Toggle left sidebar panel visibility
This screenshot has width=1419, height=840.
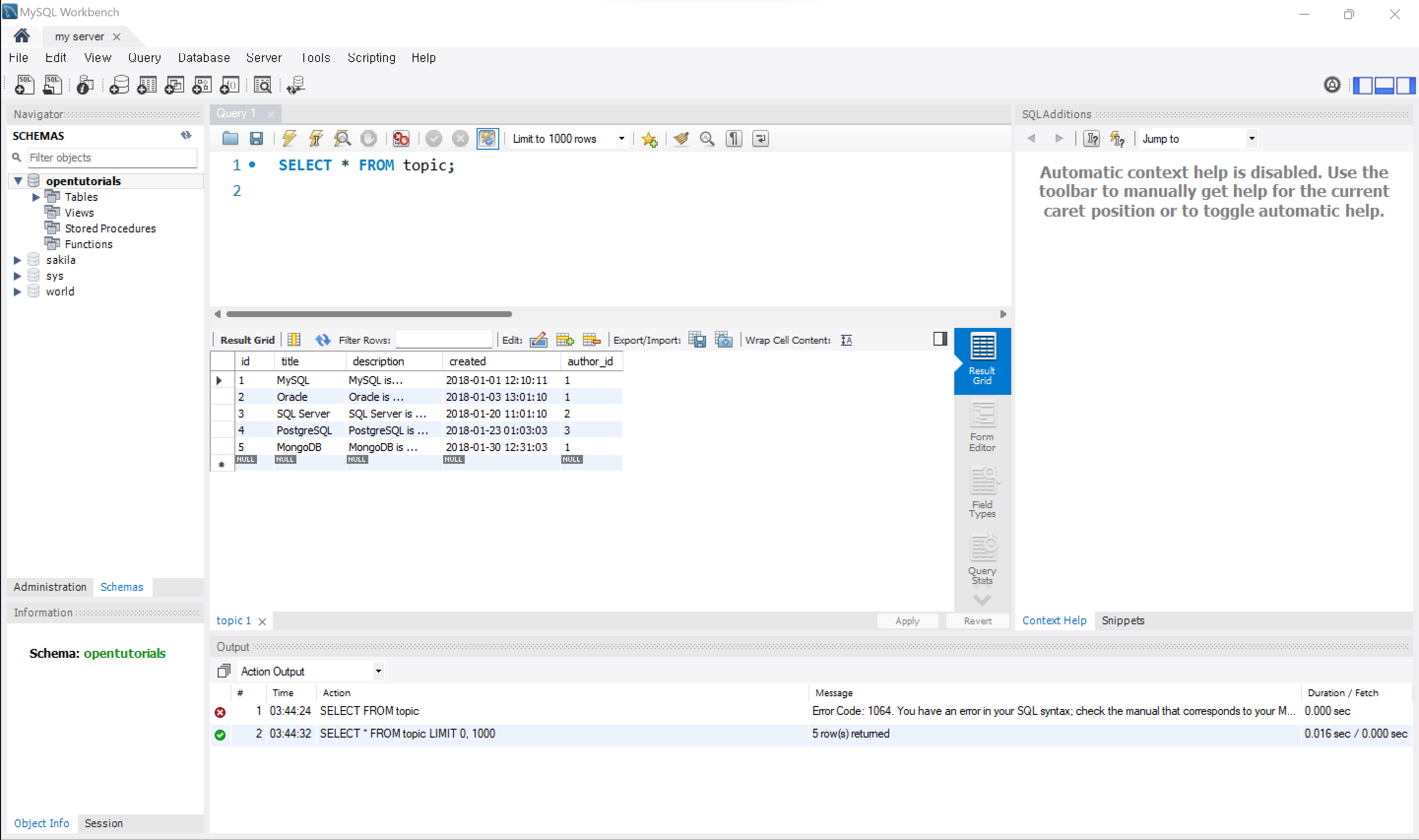pos(1363,86)
